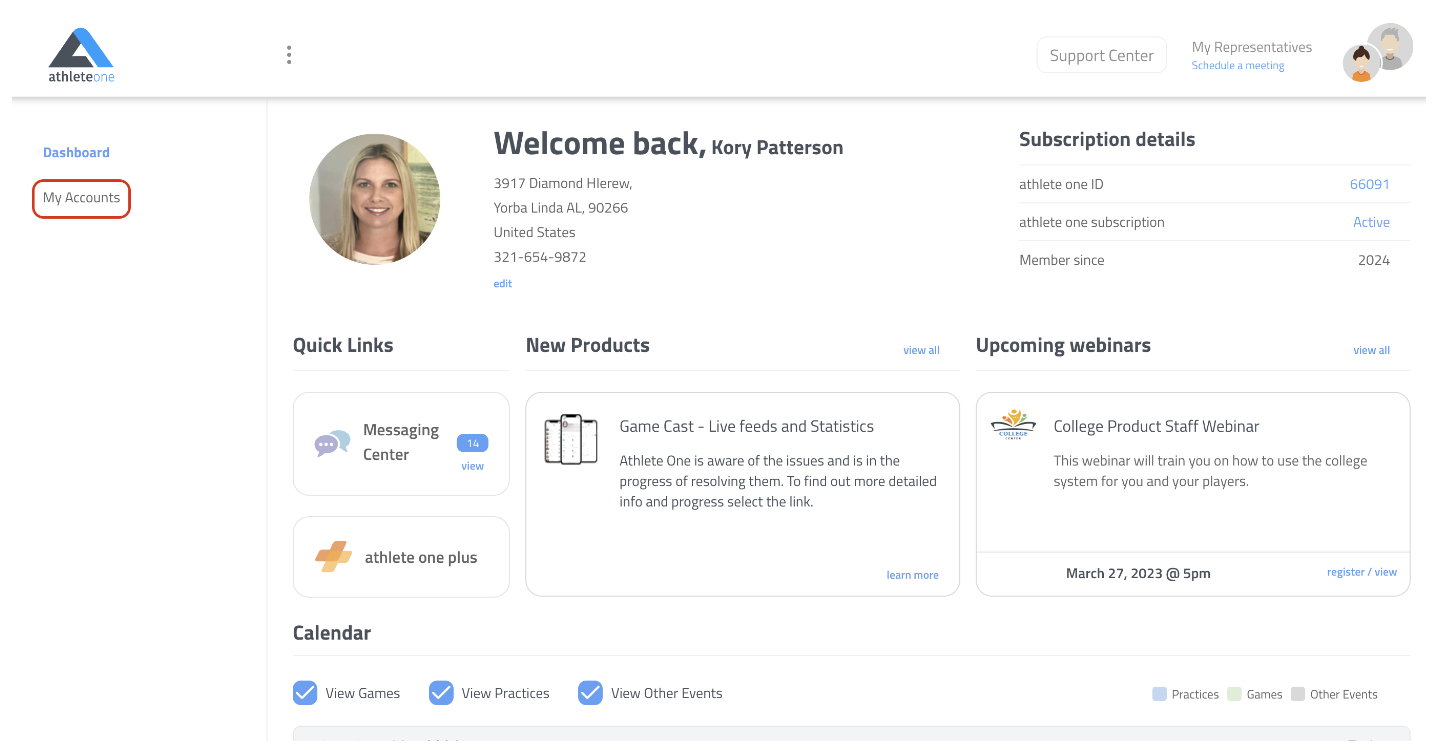The image size is (1442, 750).
Task: Click College Product Staff Webinar title
Action: (x=1156, y=426)
